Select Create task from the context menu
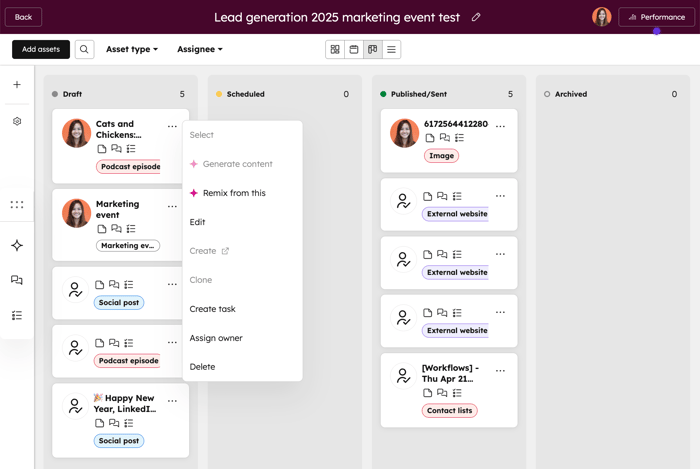700x469 pixels. pos(213,309)
